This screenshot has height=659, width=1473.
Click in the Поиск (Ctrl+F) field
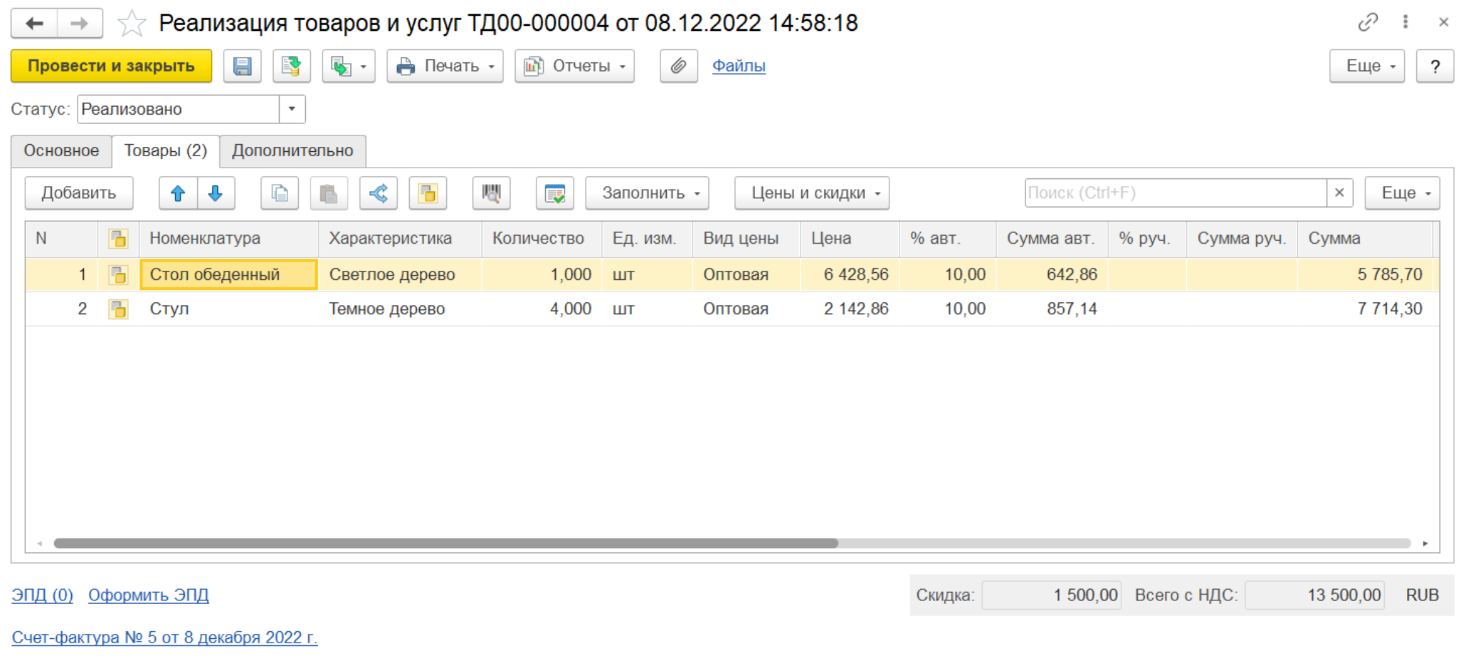[x=1174, y=193]
